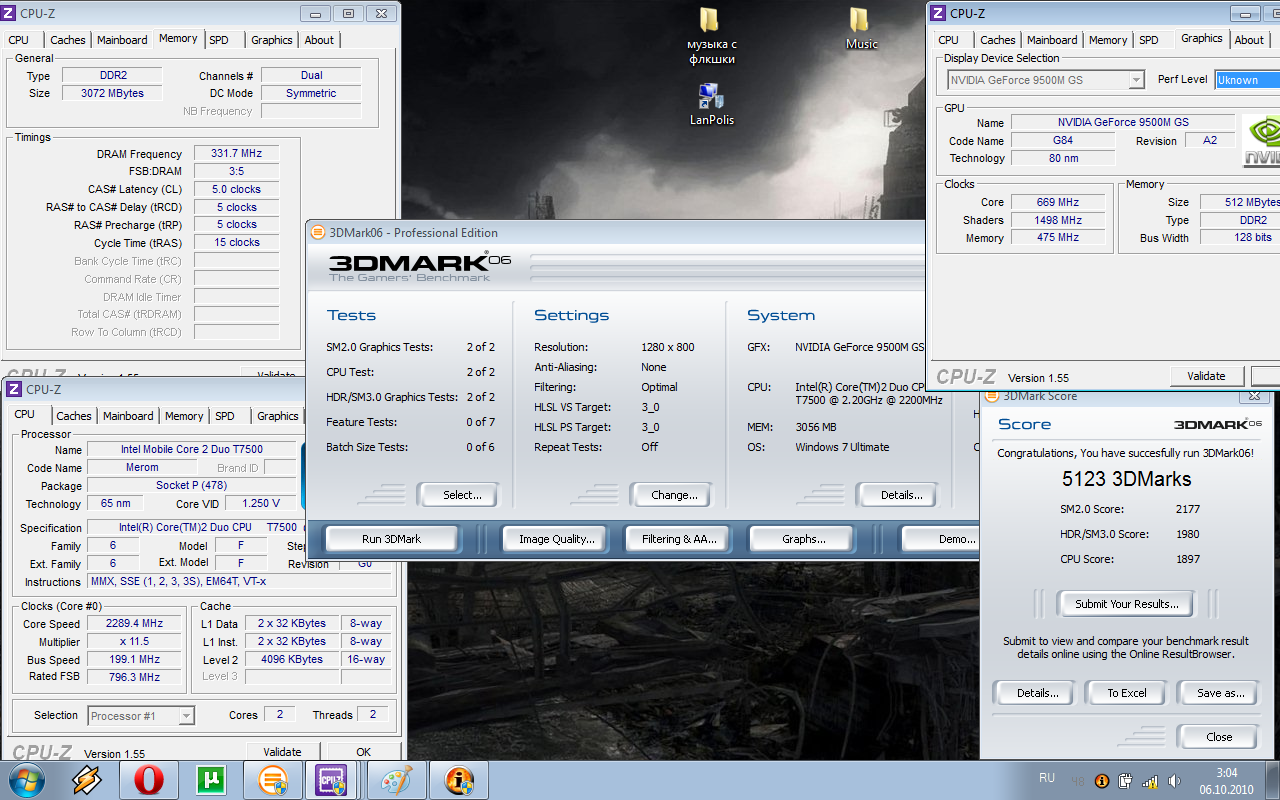Click the Core Speed value 2289.4 MHz
The image size is (1280, 800).
coord(134,624)
